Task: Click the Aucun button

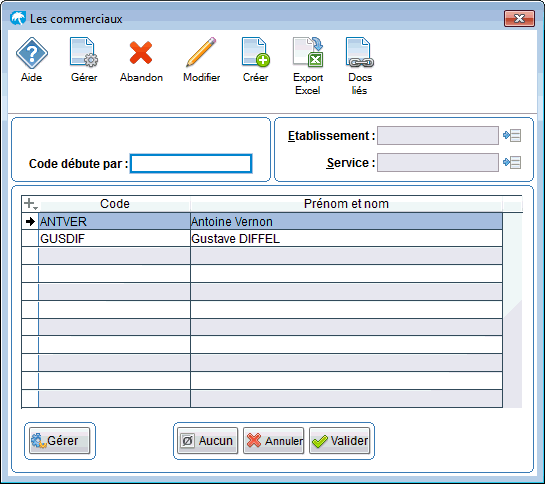Action: click(x=208, y=441)
